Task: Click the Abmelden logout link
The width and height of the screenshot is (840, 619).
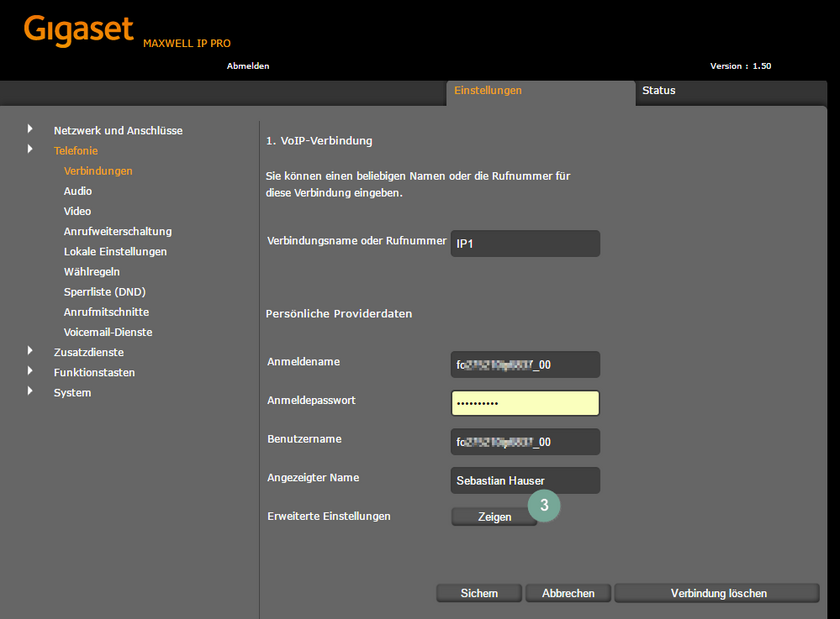Action: pyautogui.click(x=248, y=66)
